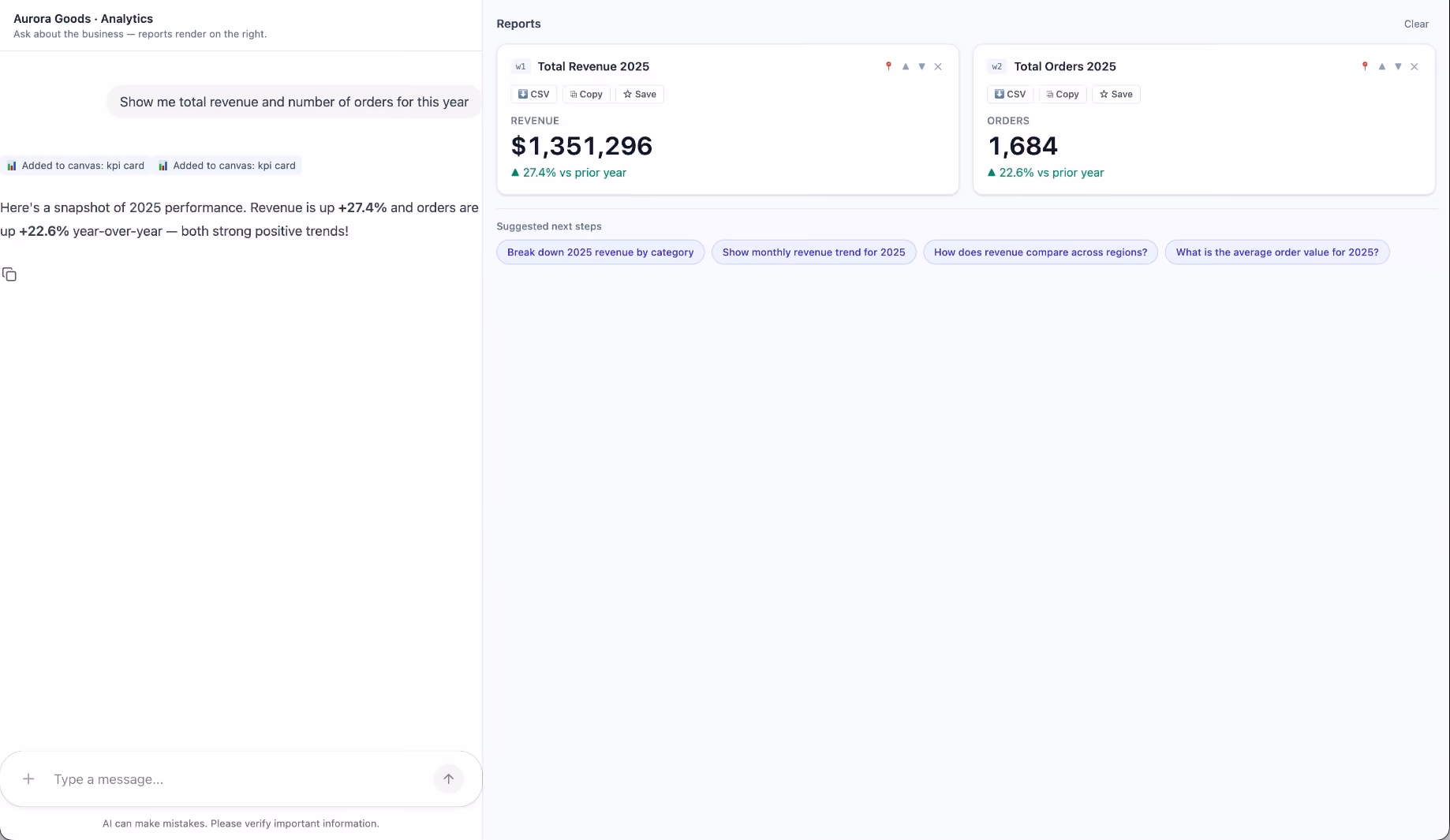Remove the Total Revenue 2025 card

coord(938,66)
